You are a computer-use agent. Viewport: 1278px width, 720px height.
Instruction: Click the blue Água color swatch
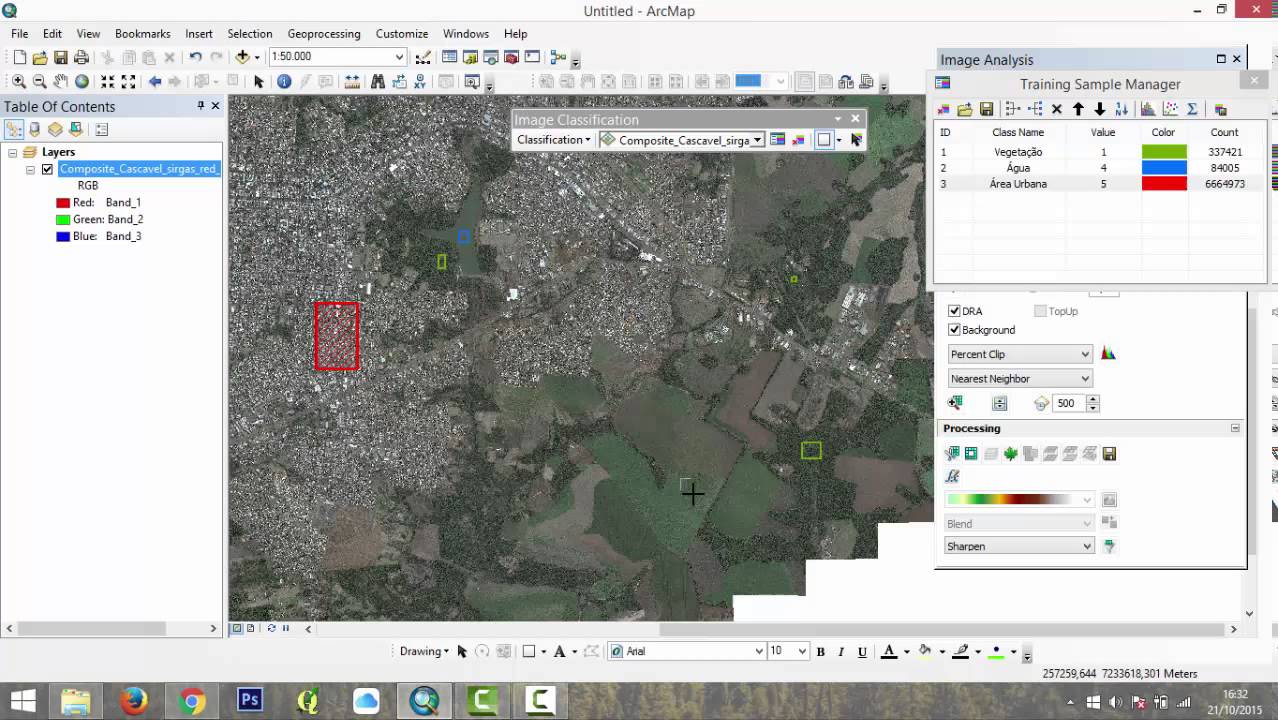point(1164,168)
